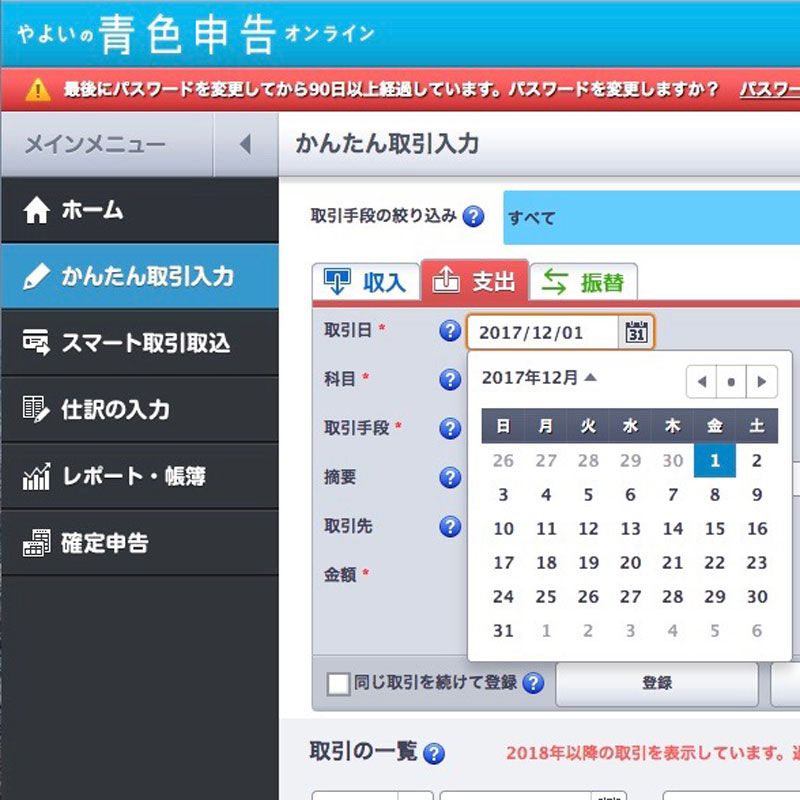Open スマート取引取込 from the sidebar
The height and width of the screenshot is (800, 800).
[140, 343]
